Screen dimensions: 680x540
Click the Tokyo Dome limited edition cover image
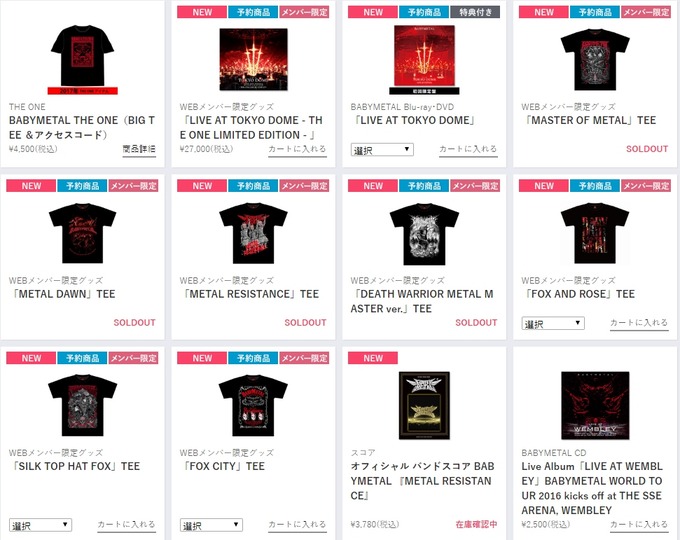[253, 59]
